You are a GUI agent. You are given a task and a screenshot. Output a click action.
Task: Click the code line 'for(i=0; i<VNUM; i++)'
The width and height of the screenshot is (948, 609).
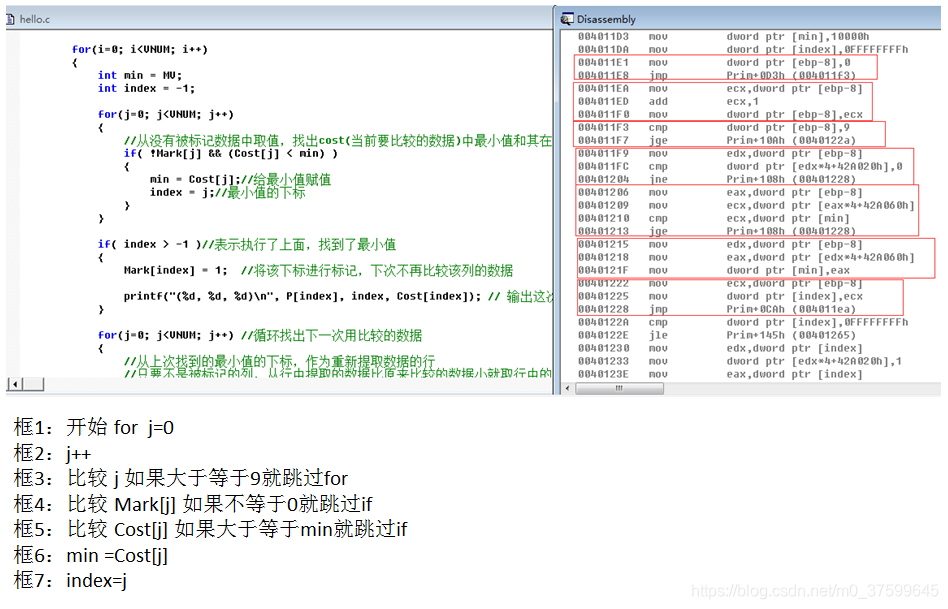(x=140, y=50)
